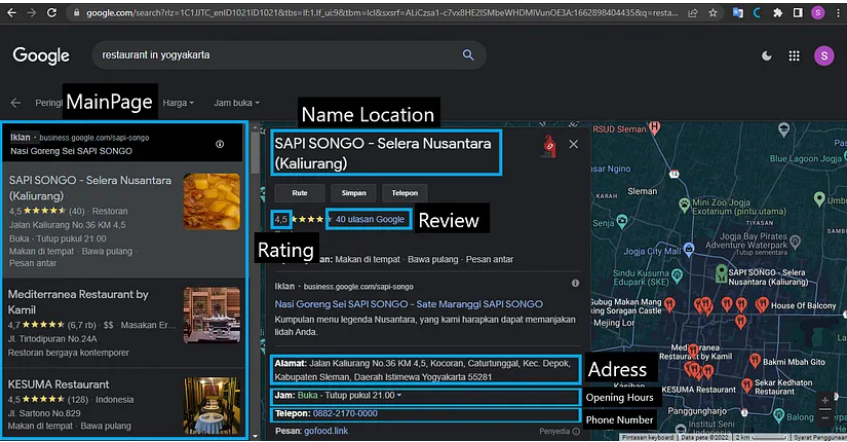Screen dimensions: 847x442
Task: Click the SAPI SONGO map pin
Action: (721, 273)
